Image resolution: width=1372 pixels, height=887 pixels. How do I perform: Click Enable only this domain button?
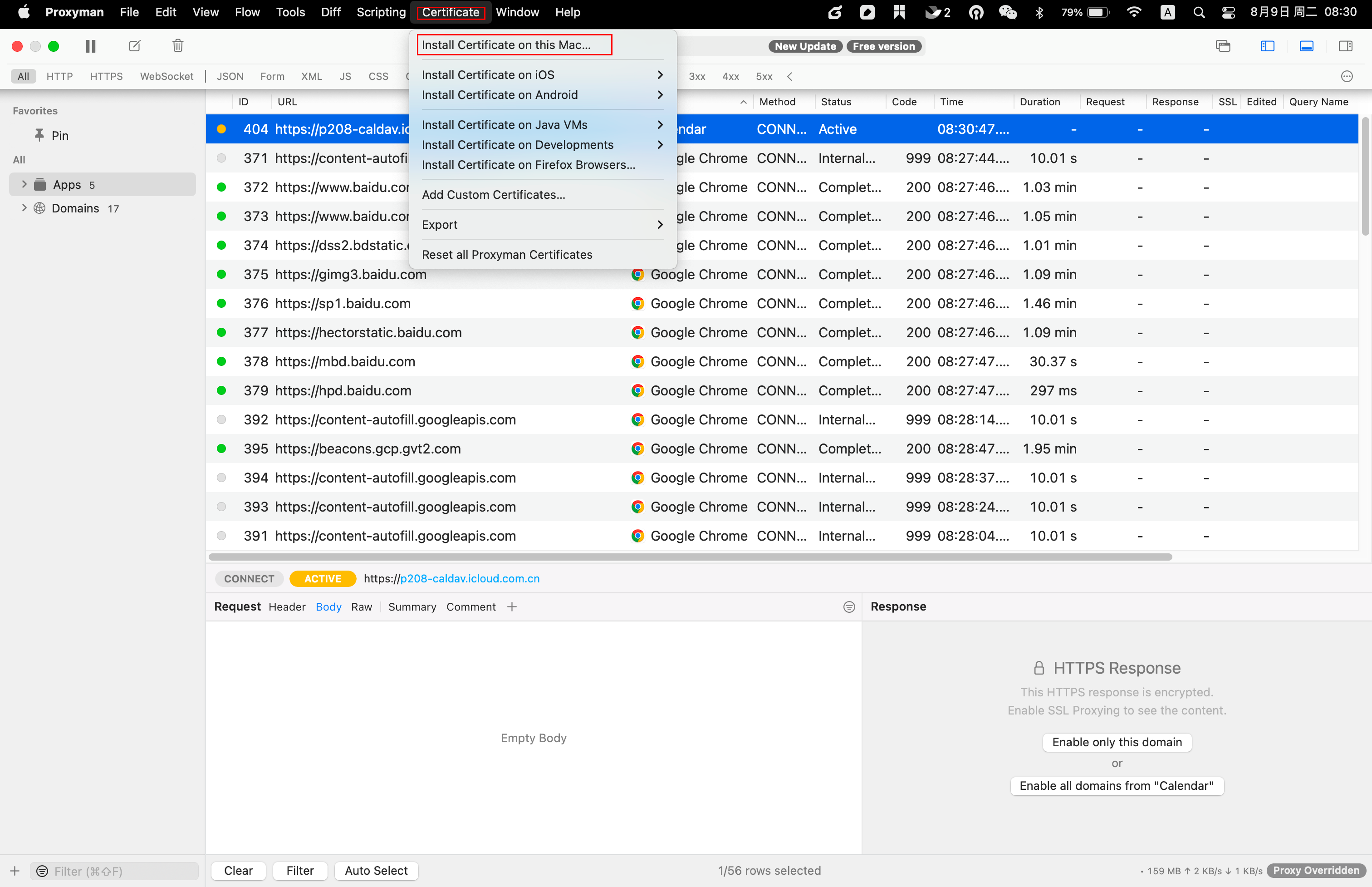click(x=1117, y=742)
